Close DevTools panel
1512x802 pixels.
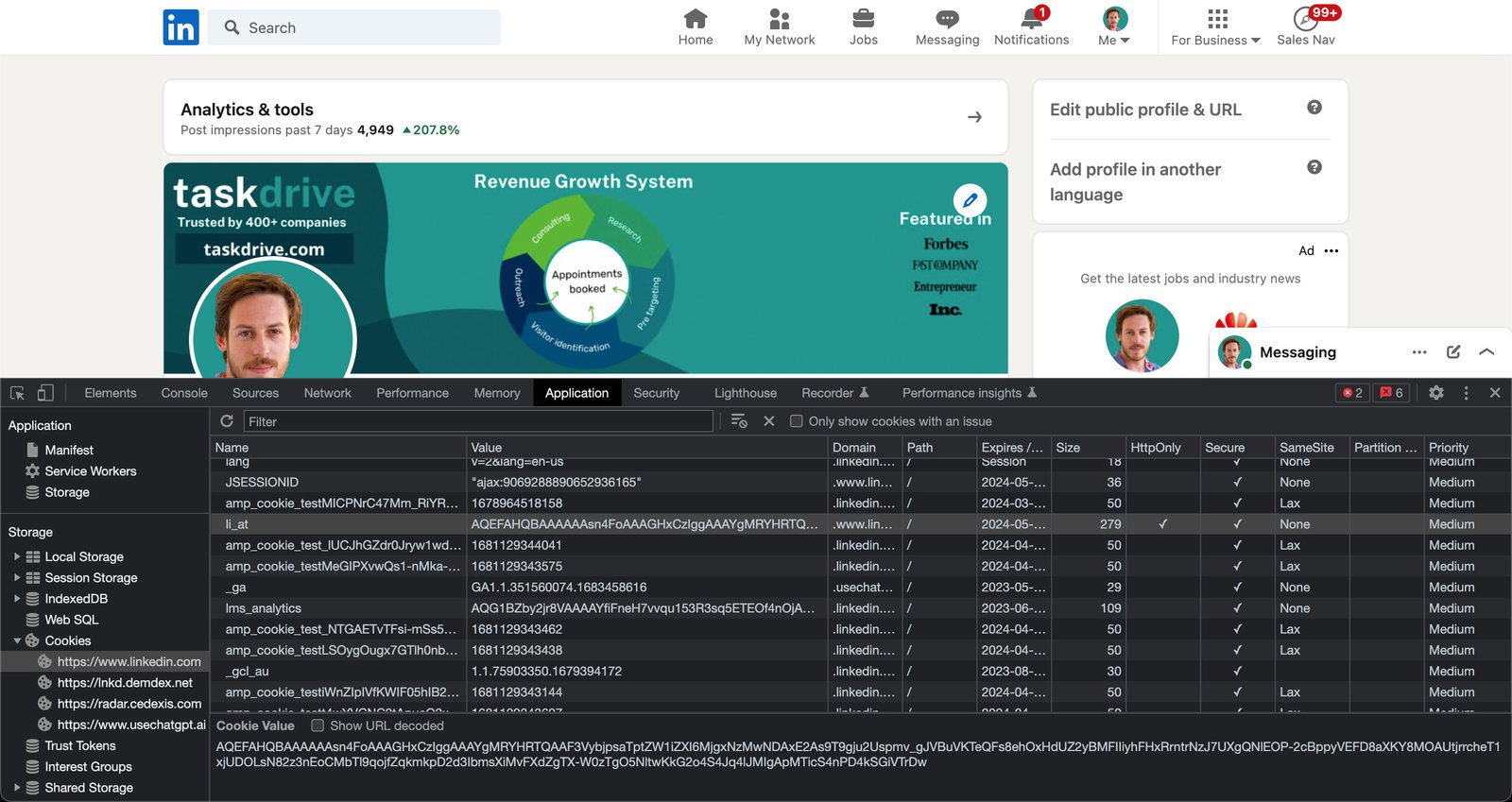coord(1495,393)
